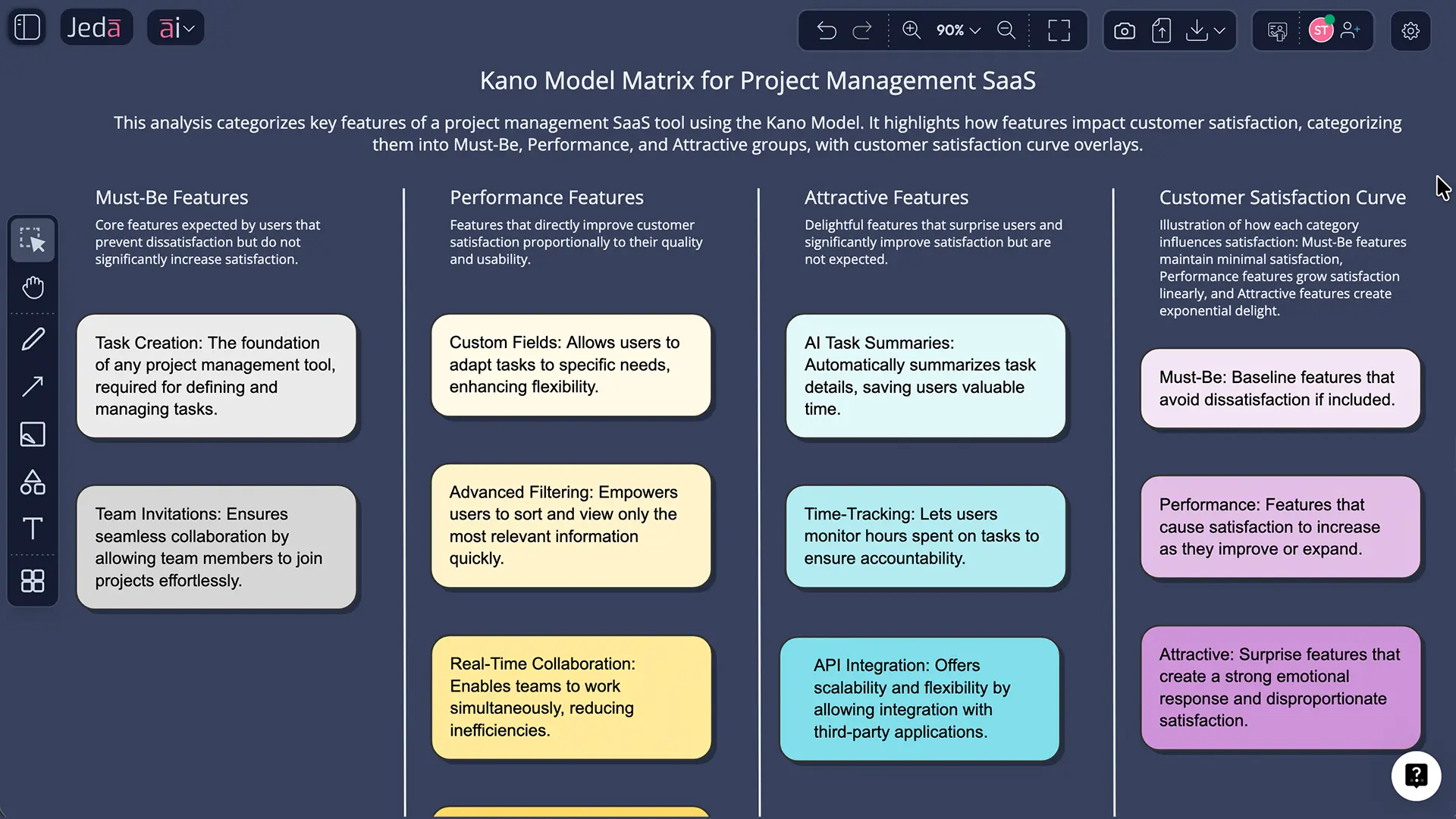The height and width of the screenshot is (819, 1456).
Task: Open the help question mark button
Action: coord(1417,776)
